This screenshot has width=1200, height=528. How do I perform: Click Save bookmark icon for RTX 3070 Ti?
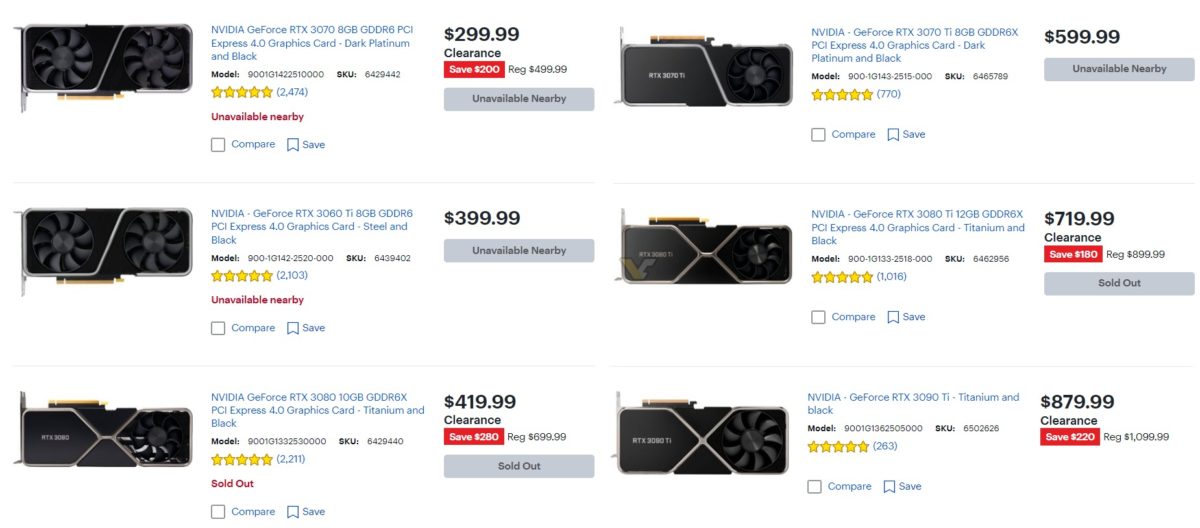tap(893, 135)
